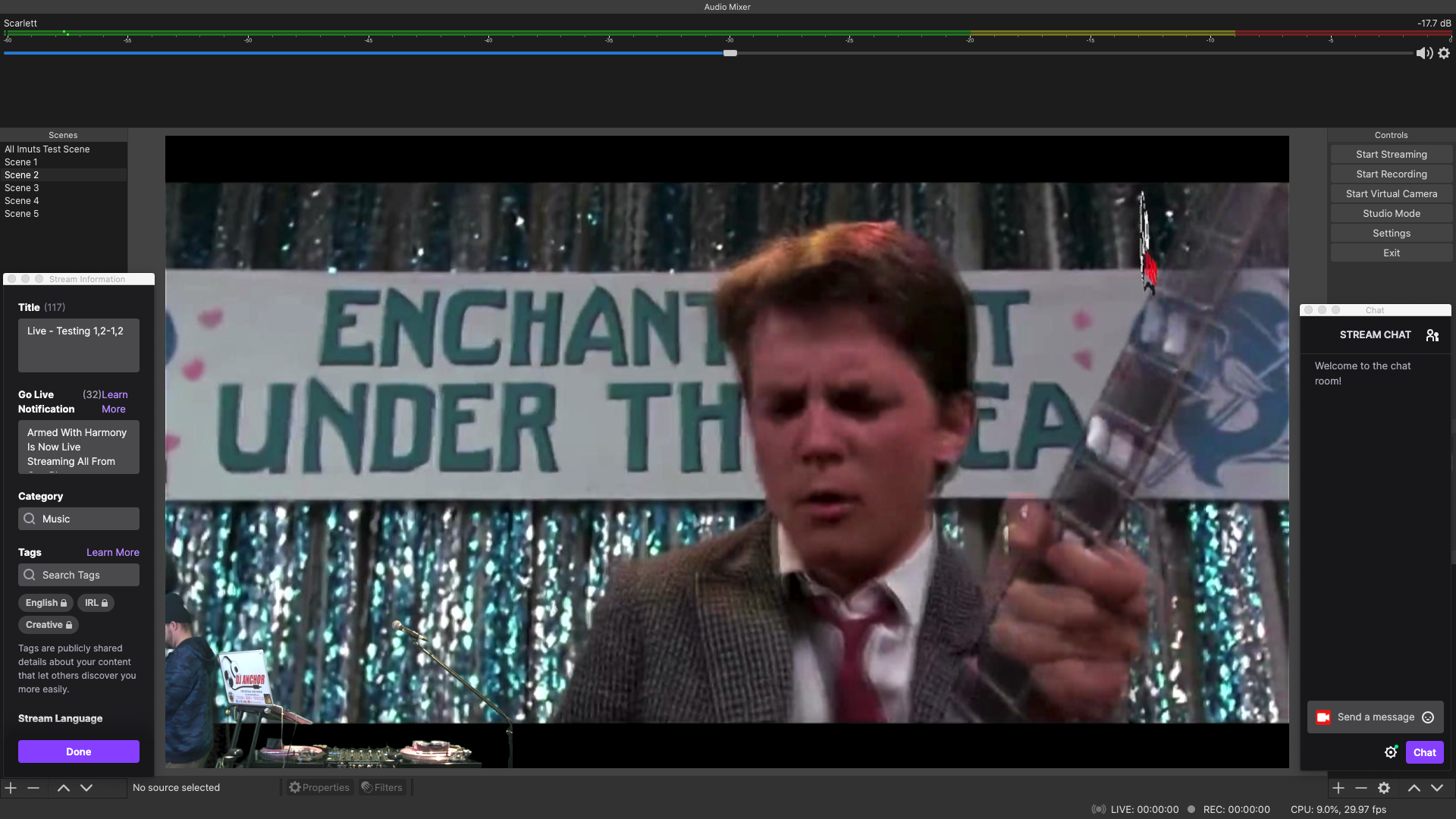Click the Category search magnifier icon
This screenshot has width=1456, height=819.
click(x=30, y=519)
